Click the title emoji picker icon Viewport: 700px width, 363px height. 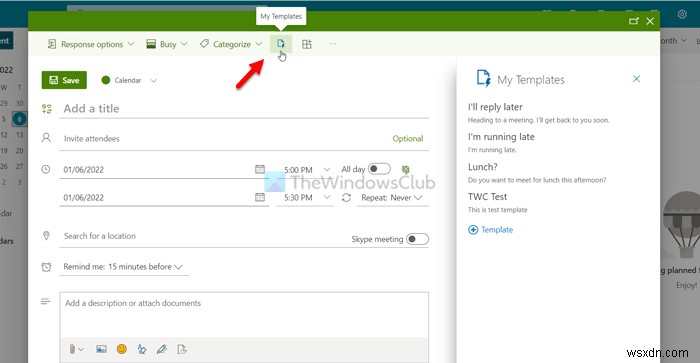[x=46, y=108]
